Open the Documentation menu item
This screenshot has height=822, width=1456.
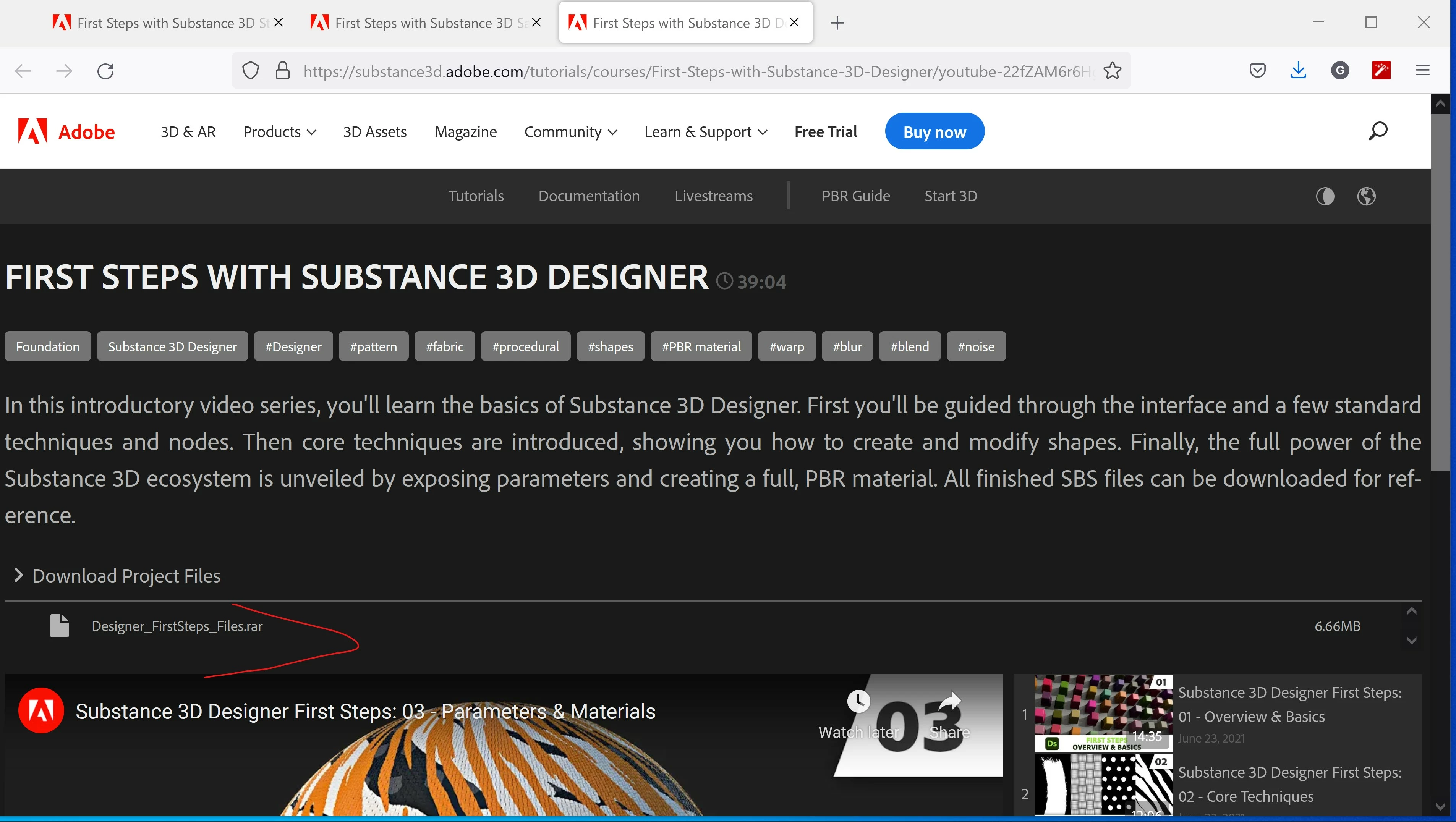coord(588,196)
